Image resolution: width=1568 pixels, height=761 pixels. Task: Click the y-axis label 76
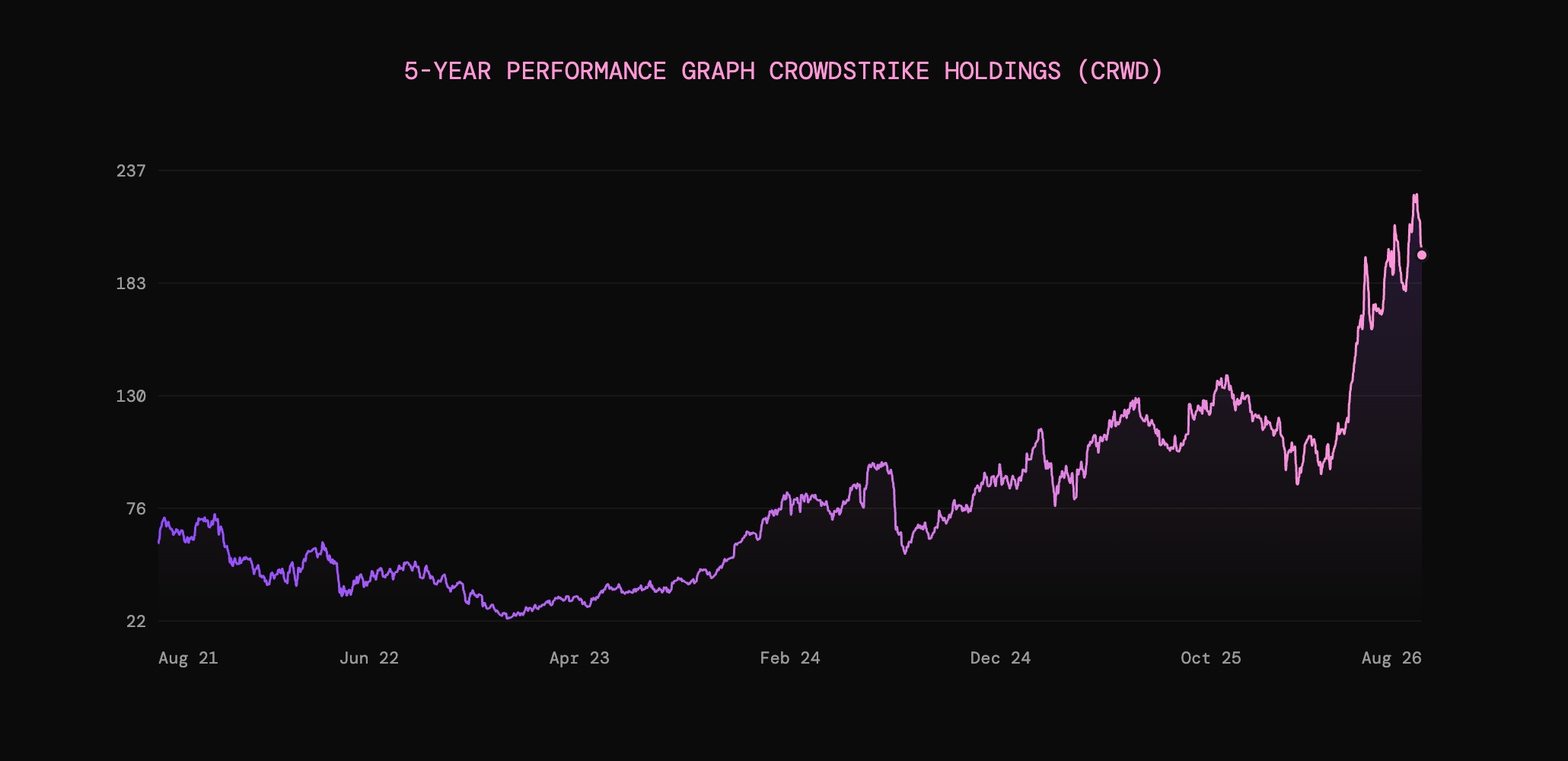coord(136,508)
